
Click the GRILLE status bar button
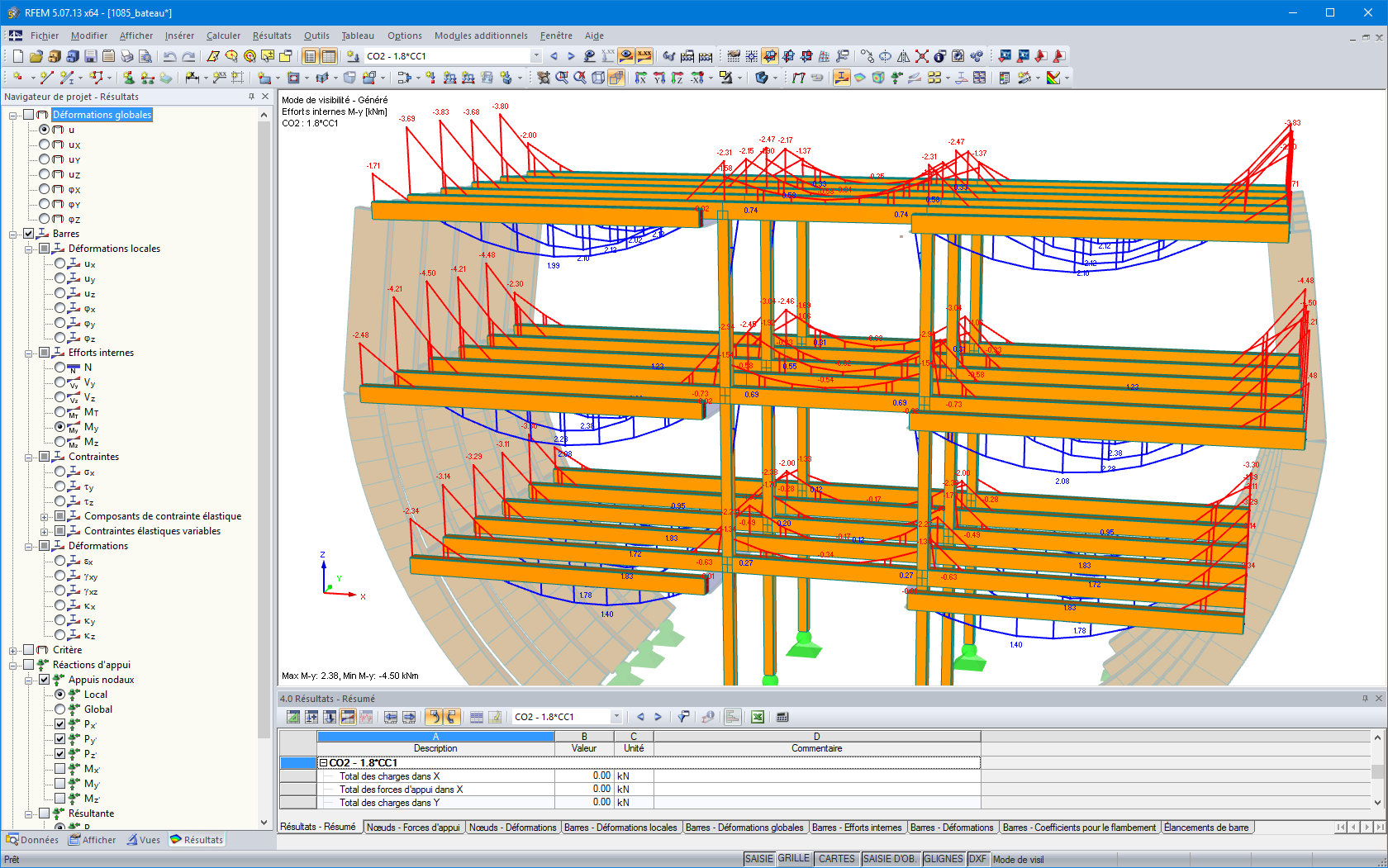[x=794, y=858]
